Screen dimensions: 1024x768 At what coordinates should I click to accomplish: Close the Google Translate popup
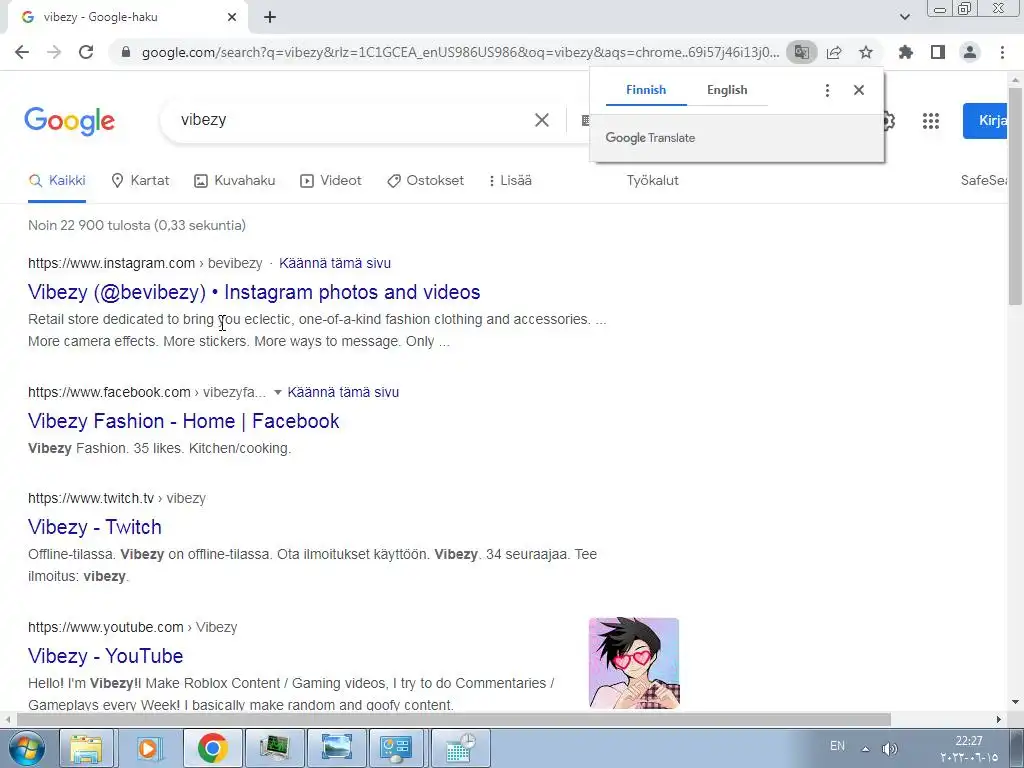pos(859,90)
